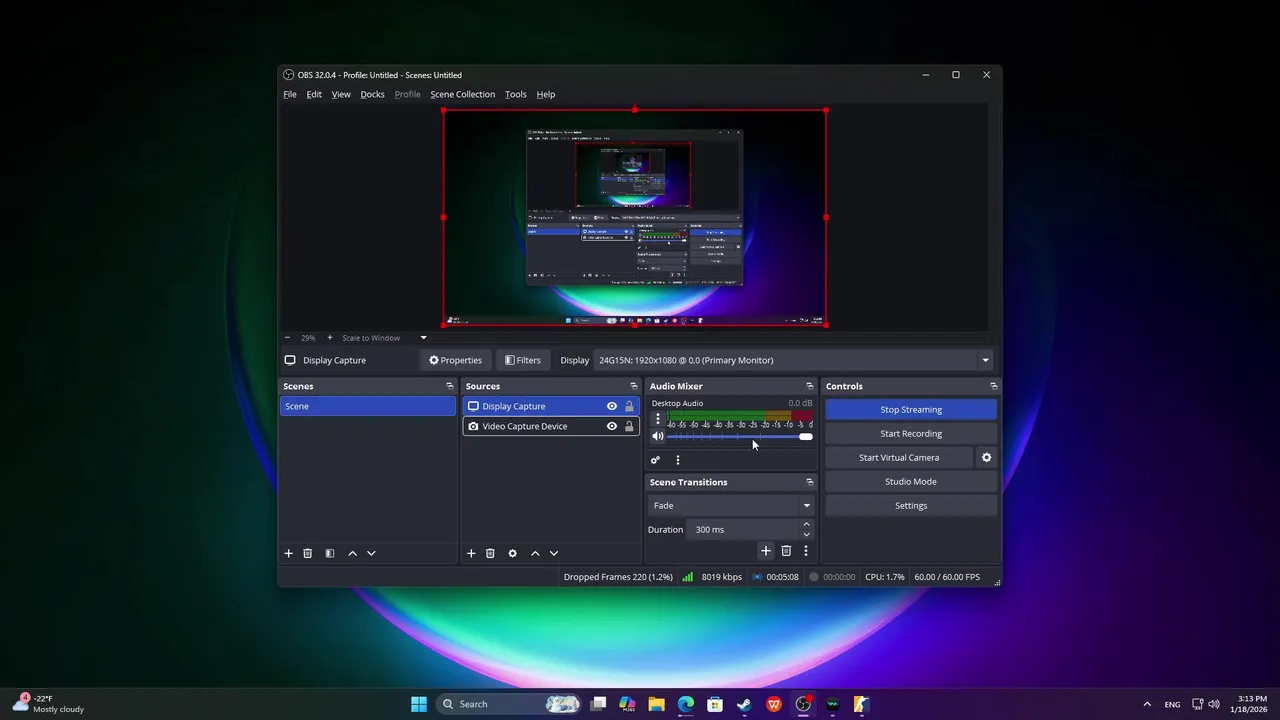This screenshot has width=1280, height=720.
Task: Open scene filters icon in Scenes dock
Action: 330,553
